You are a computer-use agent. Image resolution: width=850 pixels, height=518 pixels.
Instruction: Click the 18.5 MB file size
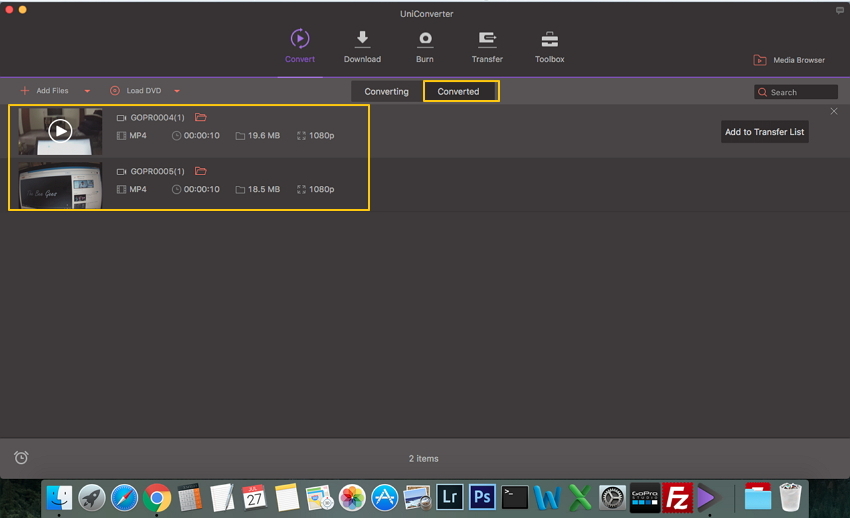[x=263, y=189]
